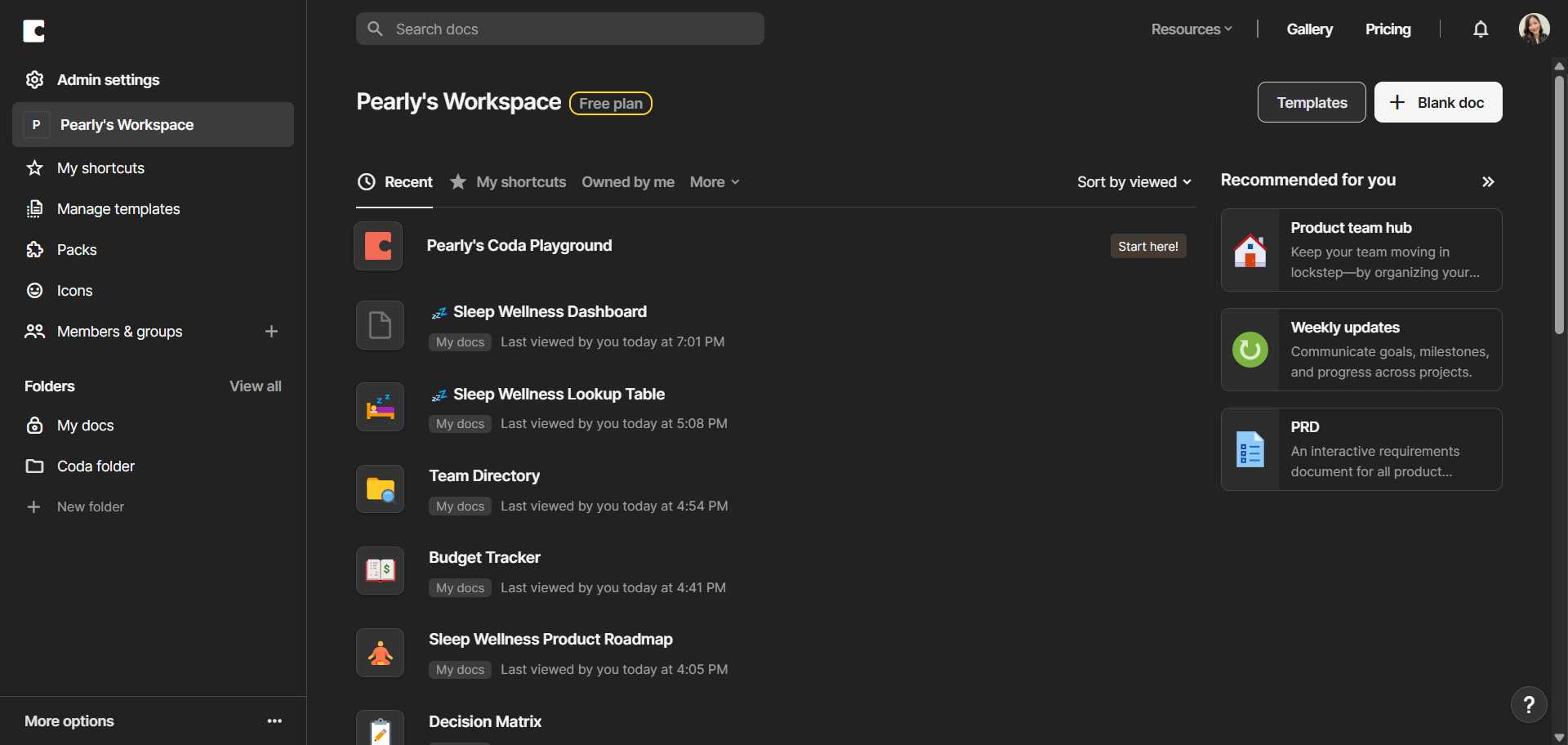Click Team Directory folder icon
1568x745 pixels.
(x=380, y=489)
